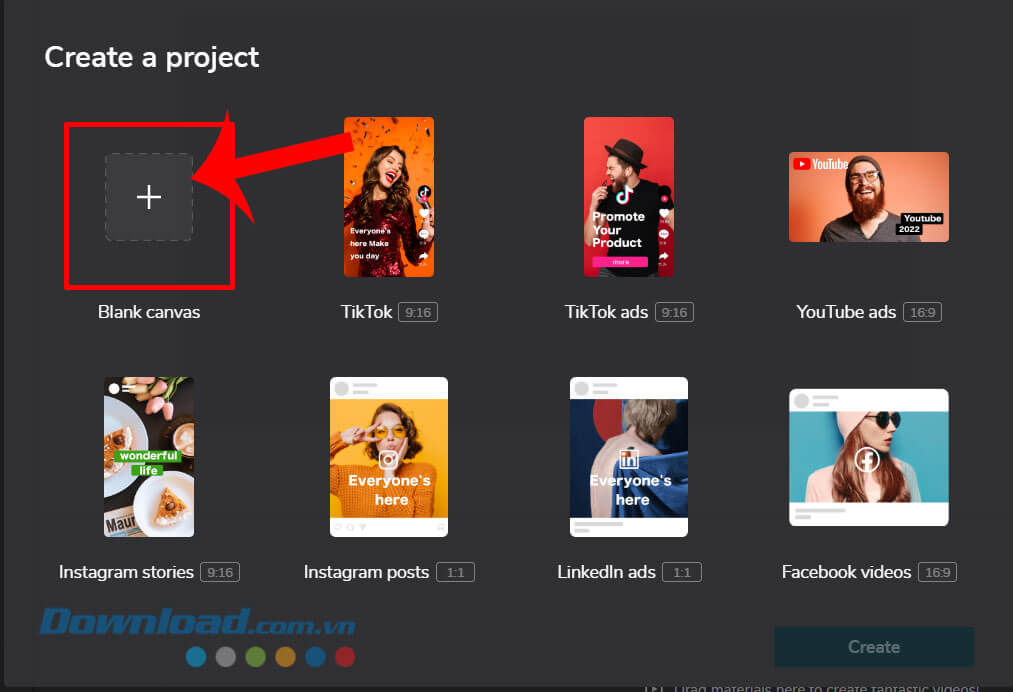Click the 9:16 badge beside TikTok ads
The width and height of the screenshot is (1013, 692).
tap(674, 313)
